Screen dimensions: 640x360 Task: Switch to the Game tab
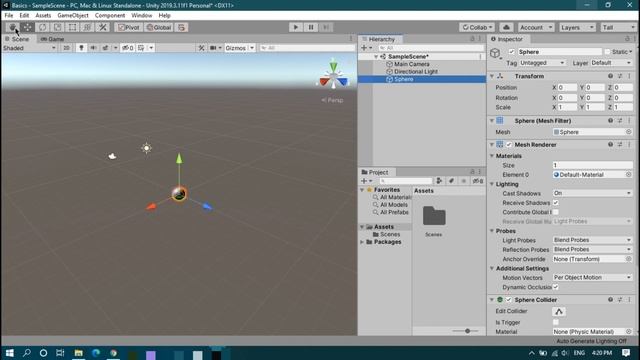53,39
